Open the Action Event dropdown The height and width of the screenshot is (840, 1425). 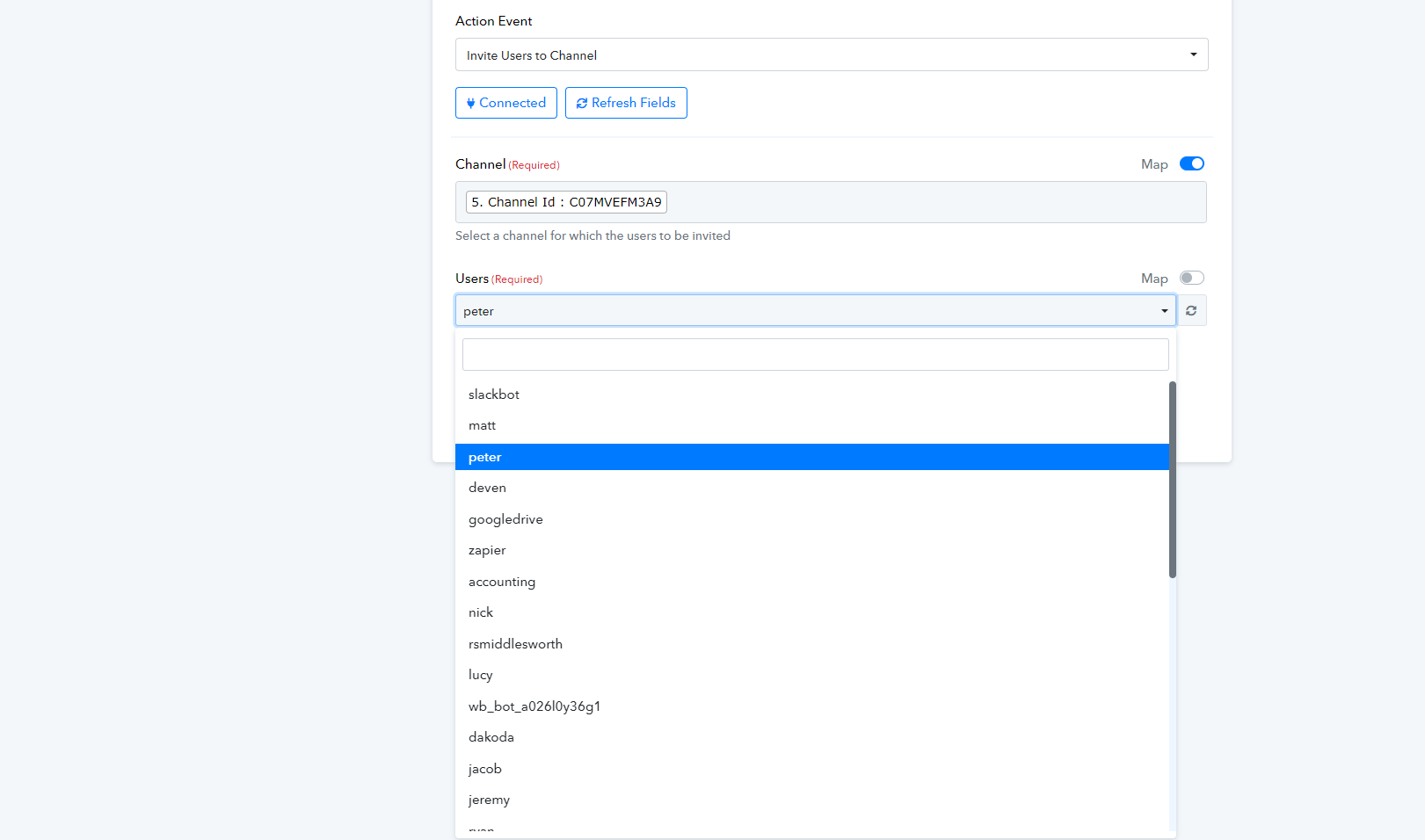pyautogui.click(x=832, y=54)
